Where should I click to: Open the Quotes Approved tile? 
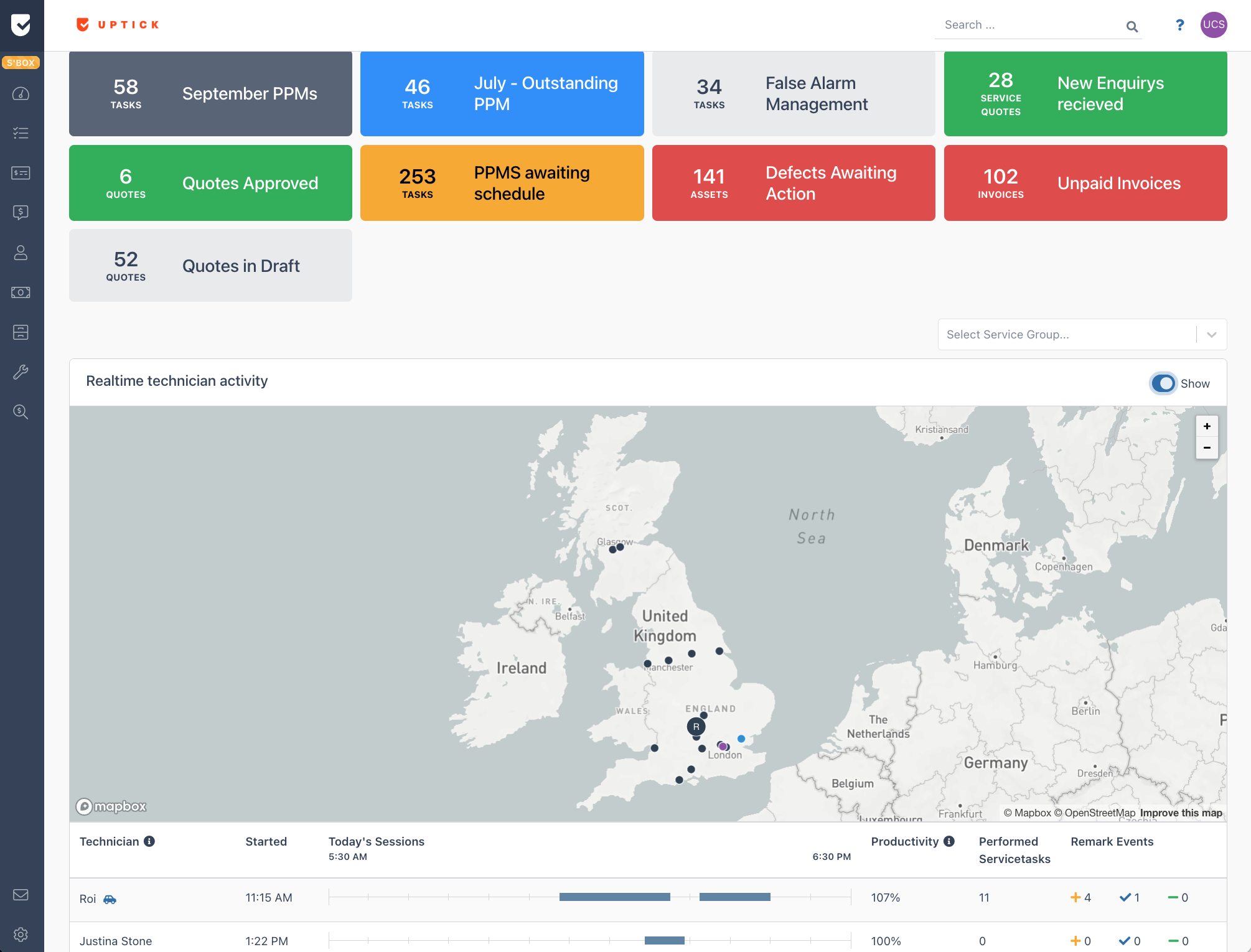[x=210, y=183]
